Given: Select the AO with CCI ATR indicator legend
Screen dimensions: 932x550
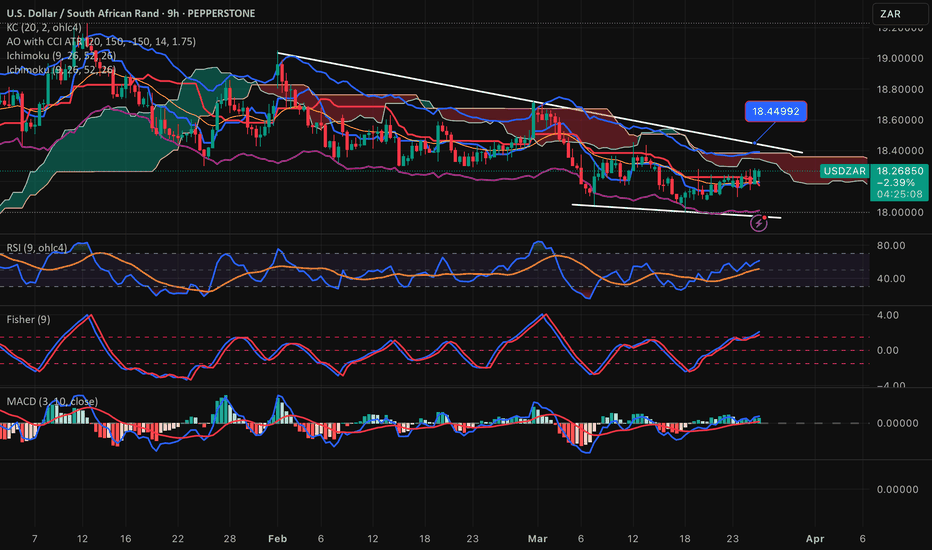Looking at the screenshot, I should [101, 42].
